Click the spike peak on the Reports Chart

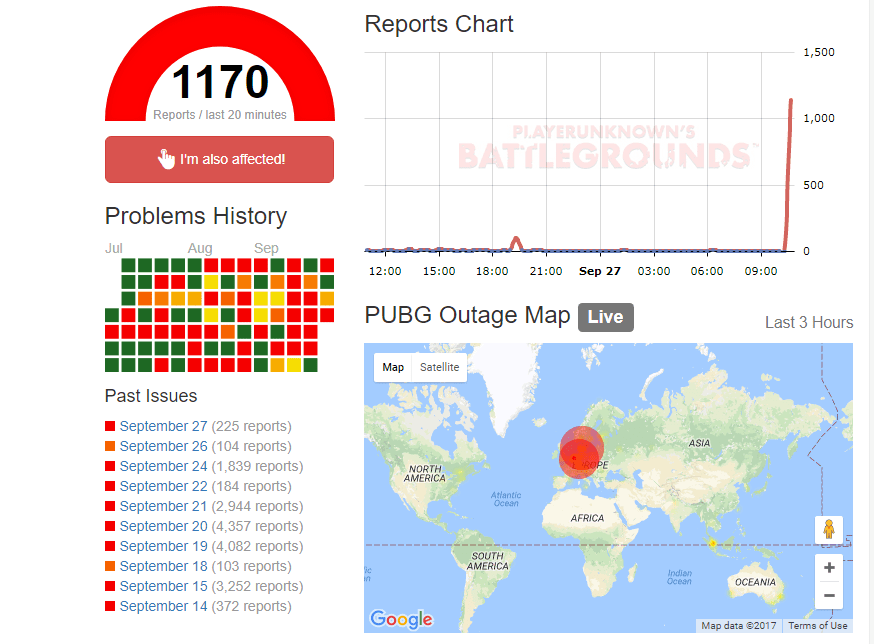tap(792, 101)
